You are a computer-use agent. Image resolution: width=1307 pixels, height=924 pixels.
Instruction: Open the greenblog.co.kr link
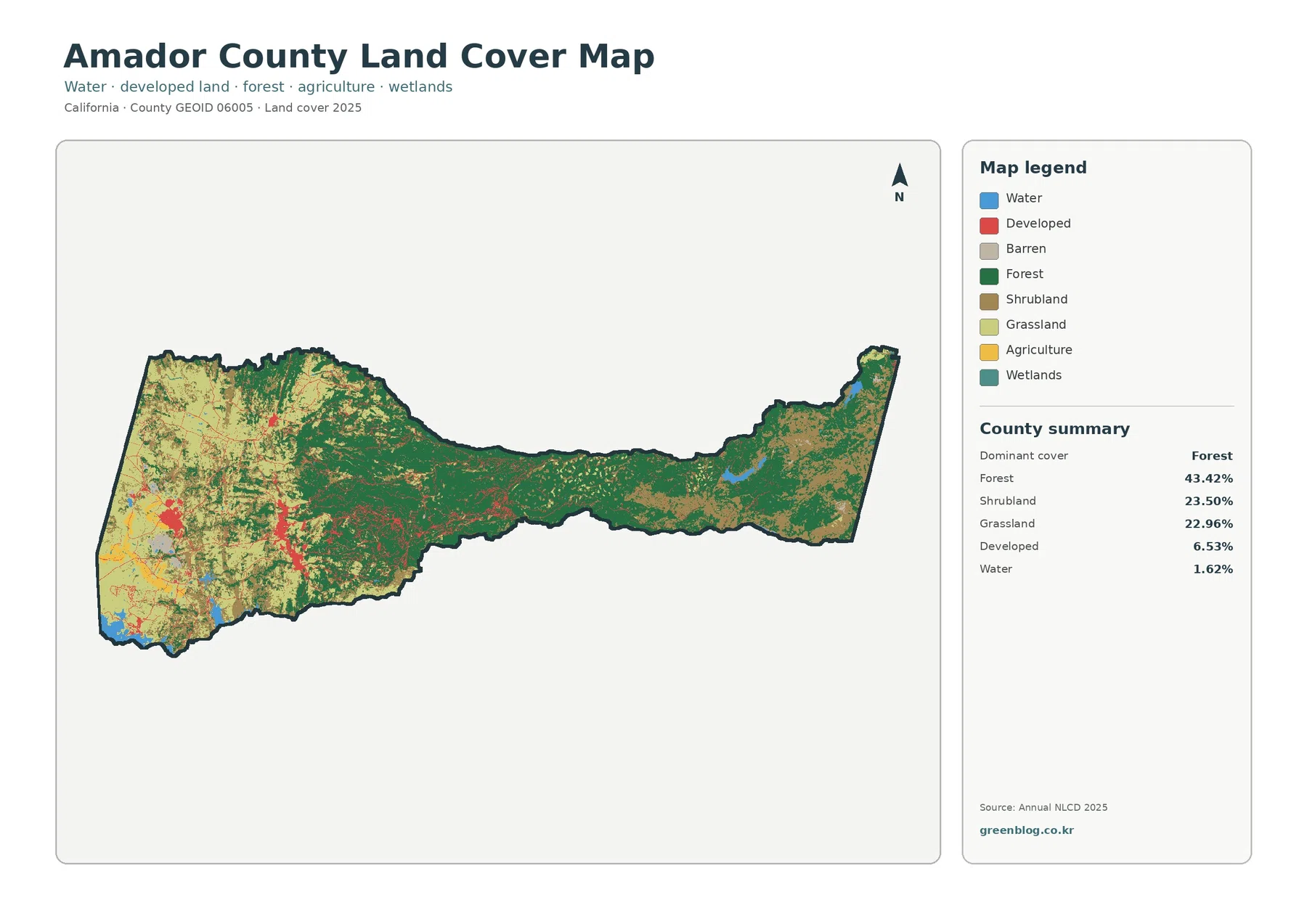(1026, 830)
